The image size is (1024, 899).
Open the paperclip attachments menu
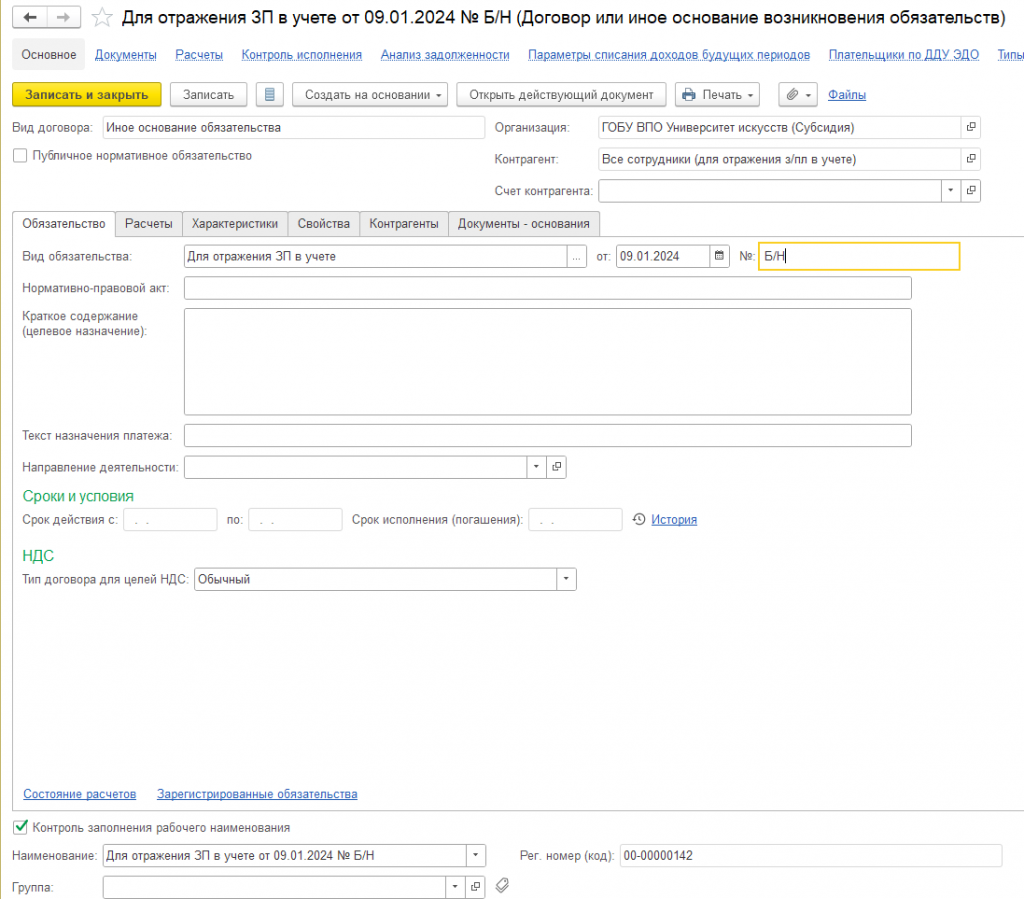(798, 95)
